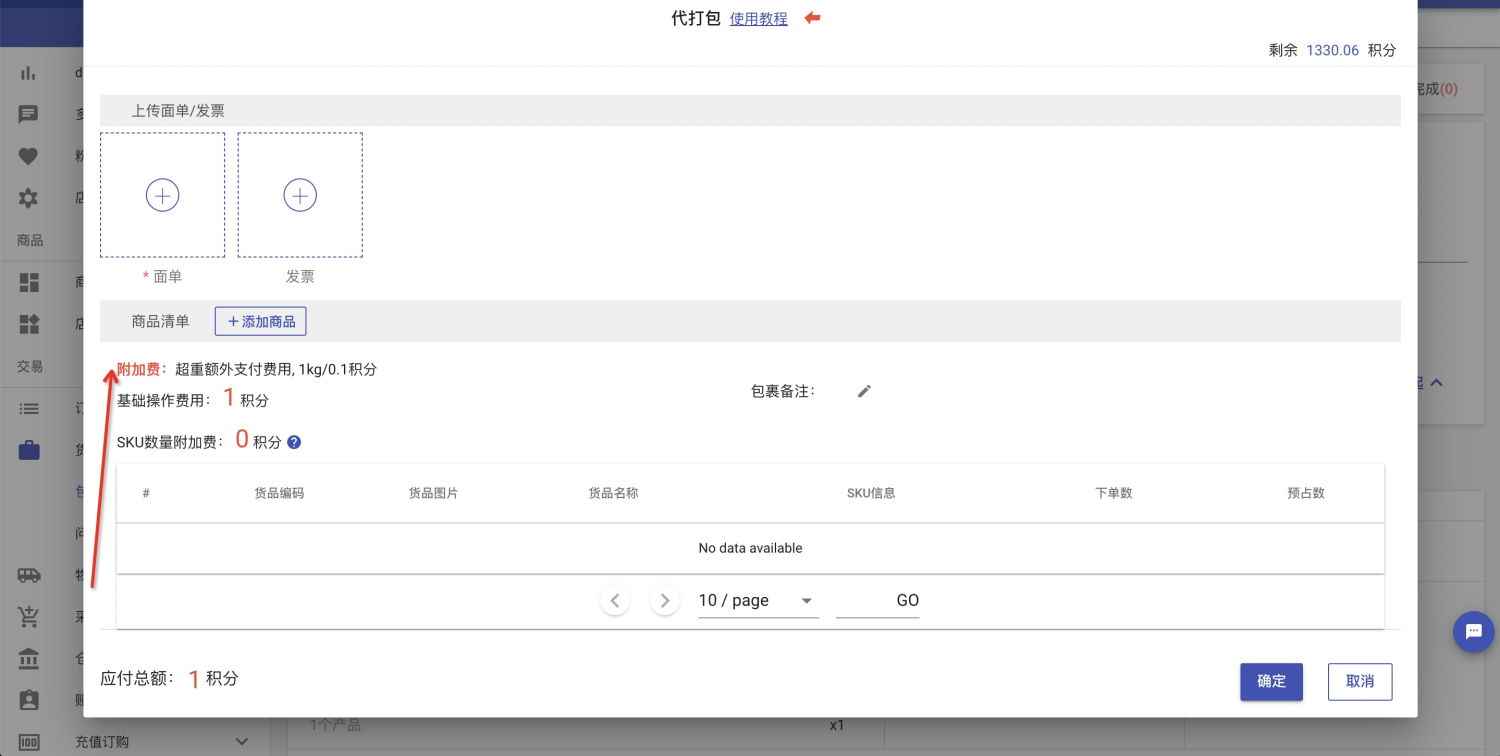The height and width of the screenshot is (756, 1500).
Task: Cancel the dialog with 取消 button
Action: [x=1360, y=681]
